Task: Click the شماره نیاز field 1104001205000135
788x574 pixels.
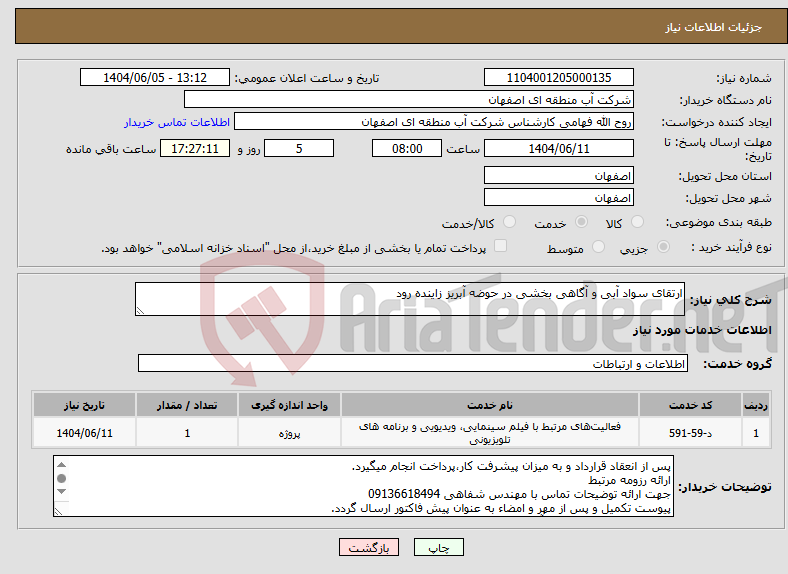Action: pos(558,77)
